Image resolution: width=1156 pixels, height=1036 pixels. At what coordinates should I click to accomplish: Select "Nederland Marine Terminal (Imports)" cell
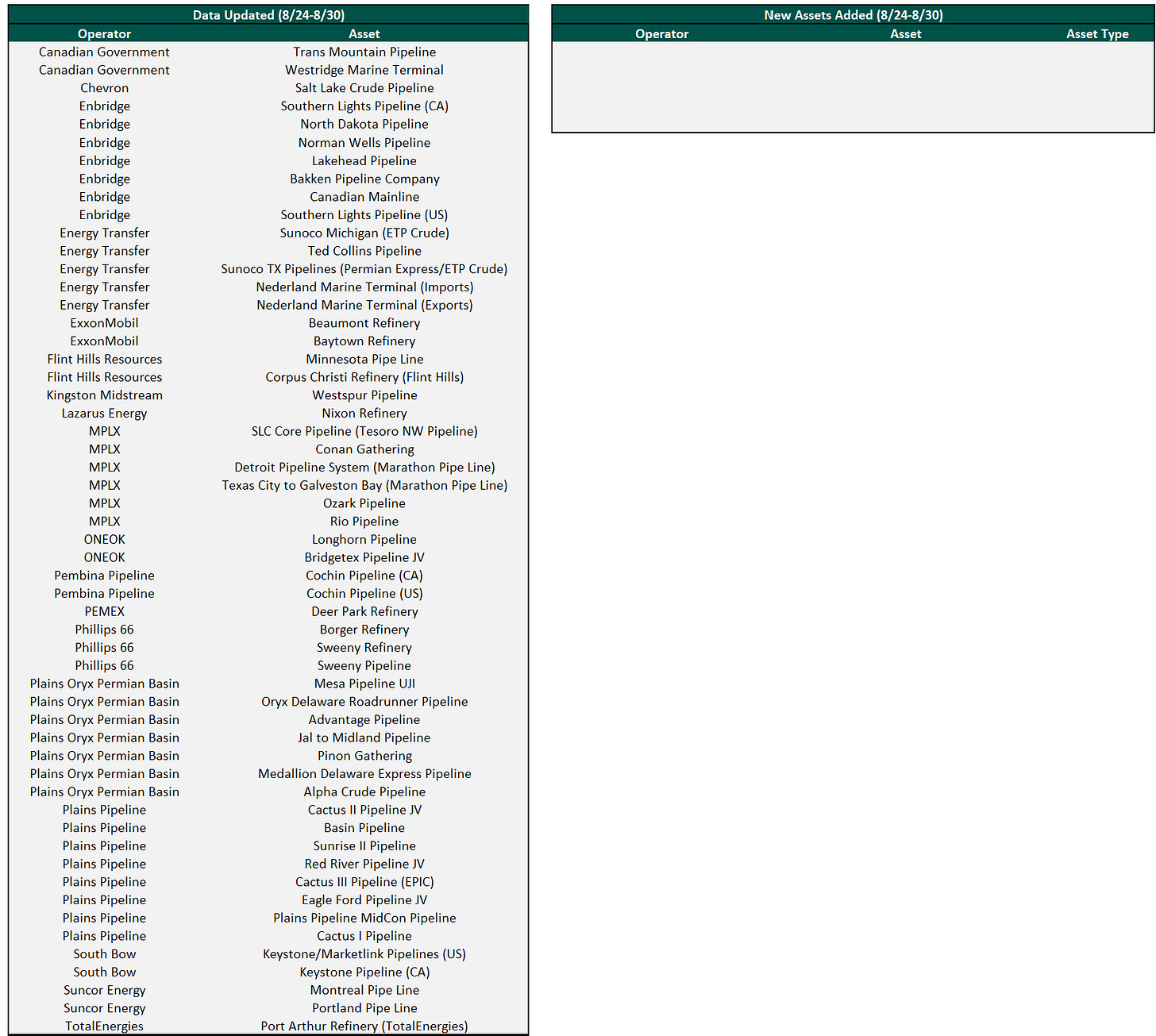pyautogui.click(x=364, y=287)
